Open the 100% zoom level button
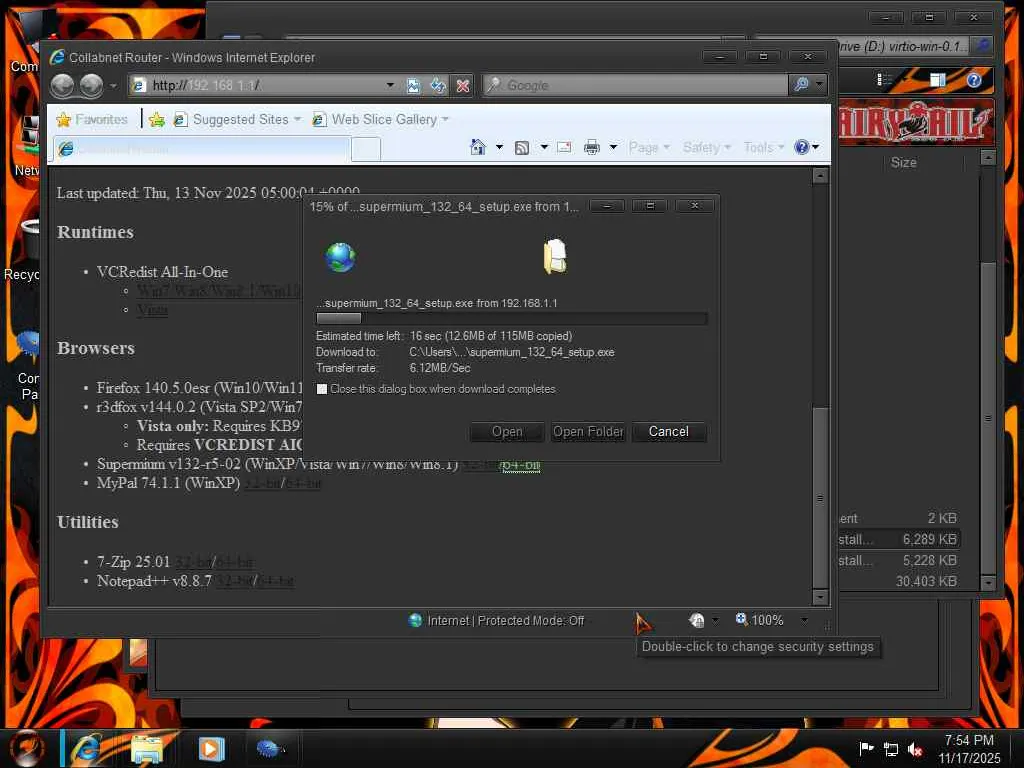The image size is (1024, 768). [760, 620]
